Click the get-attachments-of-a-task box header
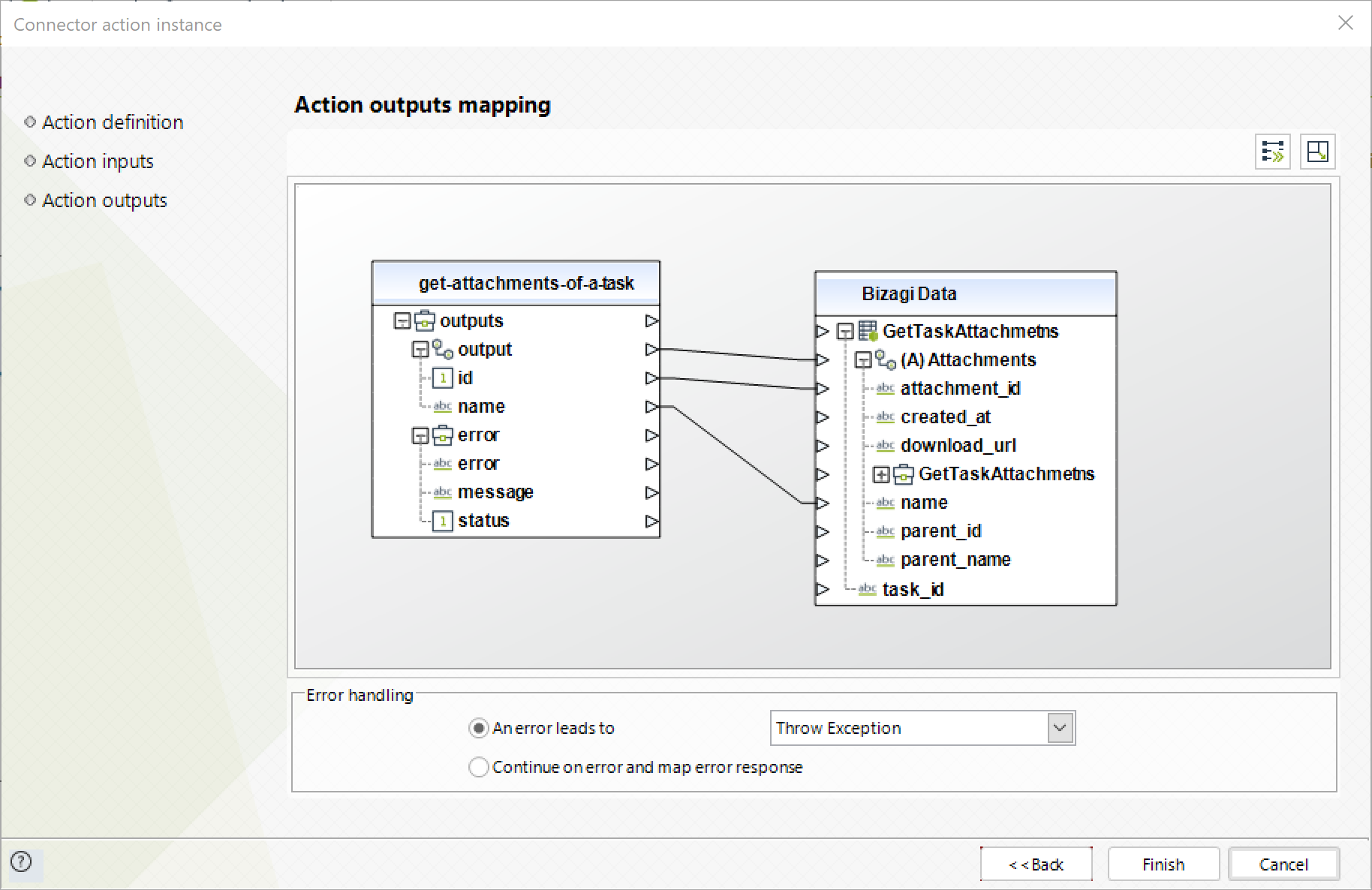 point(516,283)
